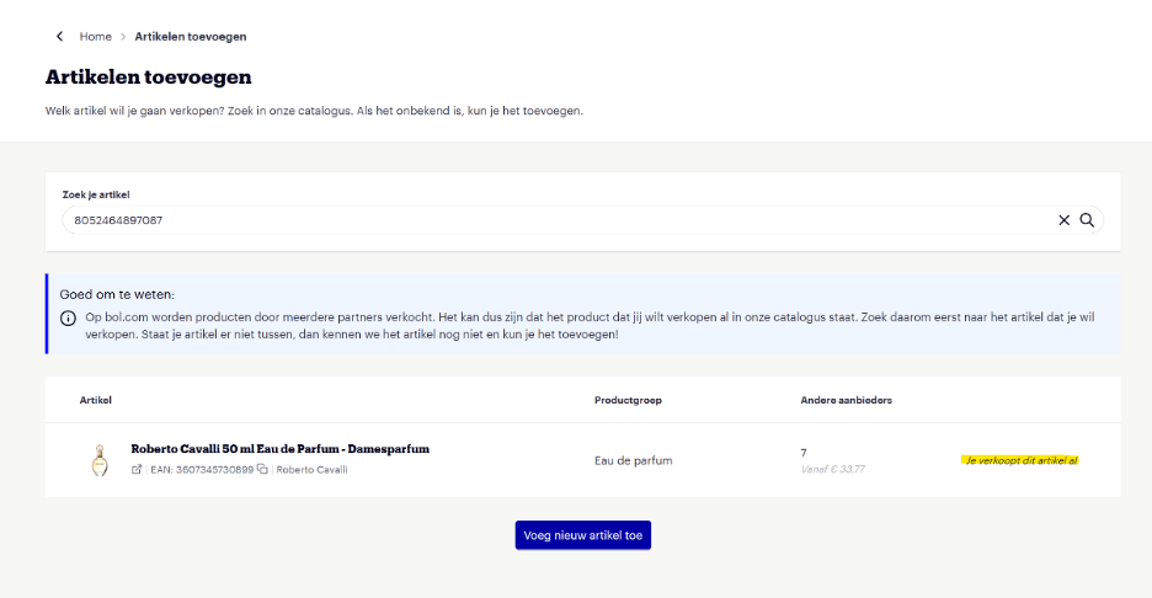Screen dimensions: 1152x598
Task: Click the Productgroep column header
Action: pyautogui.click(x=628, y=400)
